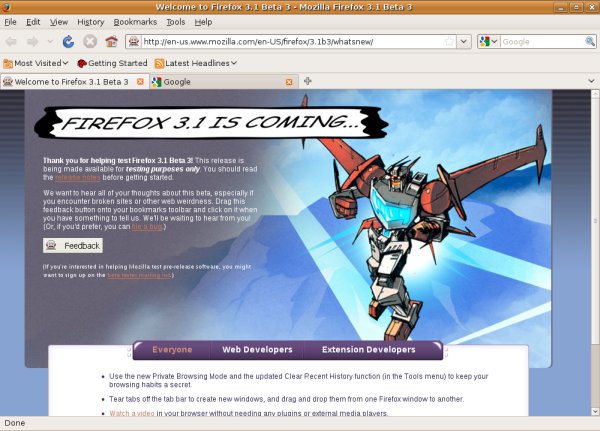Select the Extension Developers tab
Image resolution: width=600 pixels, height=431 pixels.
point(369,349)
